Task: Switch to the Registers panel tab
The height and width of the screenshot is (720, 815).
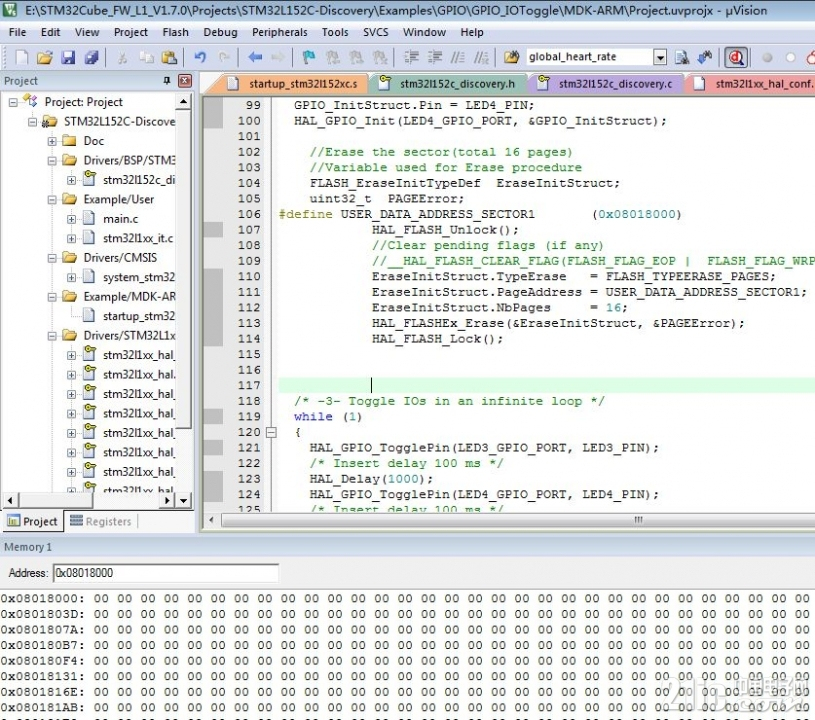Action: click(101, 521)
